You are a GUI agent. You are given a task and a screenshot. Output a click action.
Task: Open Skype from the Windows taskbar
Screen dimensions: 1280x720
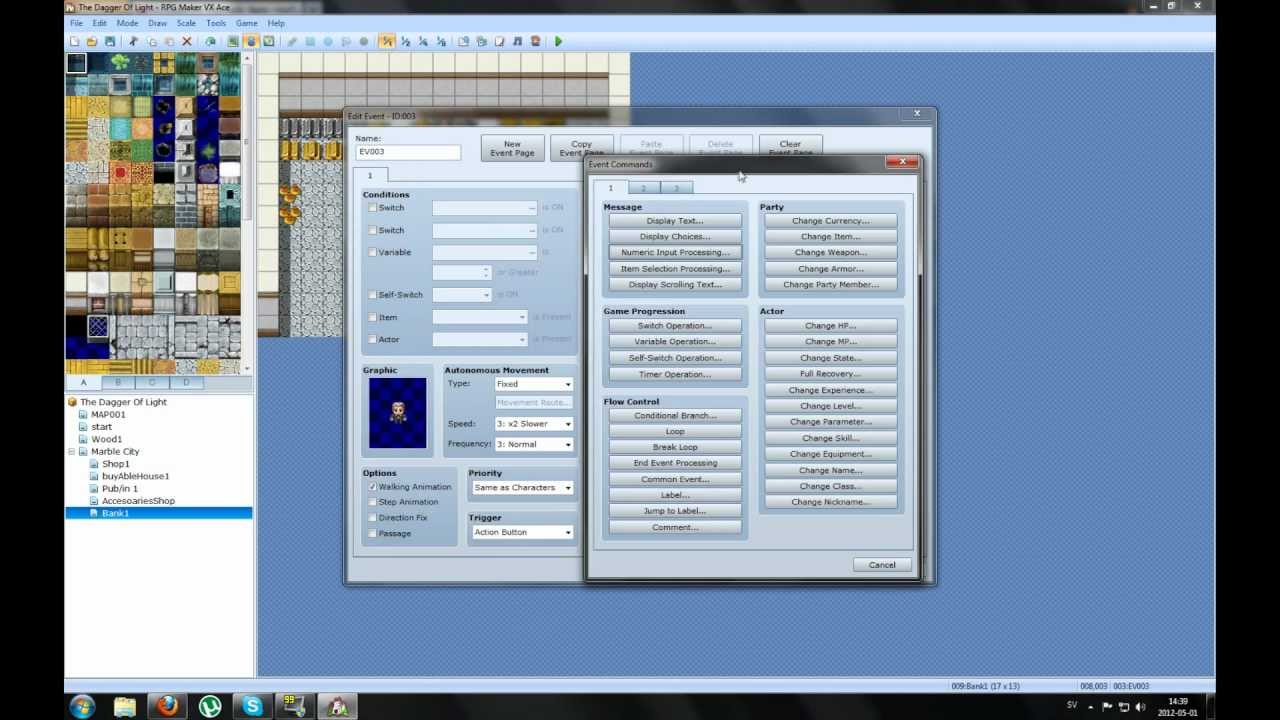click(x=253, y=706)
